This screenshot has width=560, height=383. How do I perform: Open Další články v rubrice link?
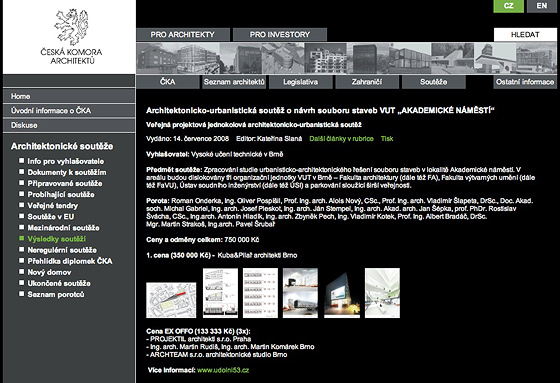pyautogui.click(x=341, y=139)
